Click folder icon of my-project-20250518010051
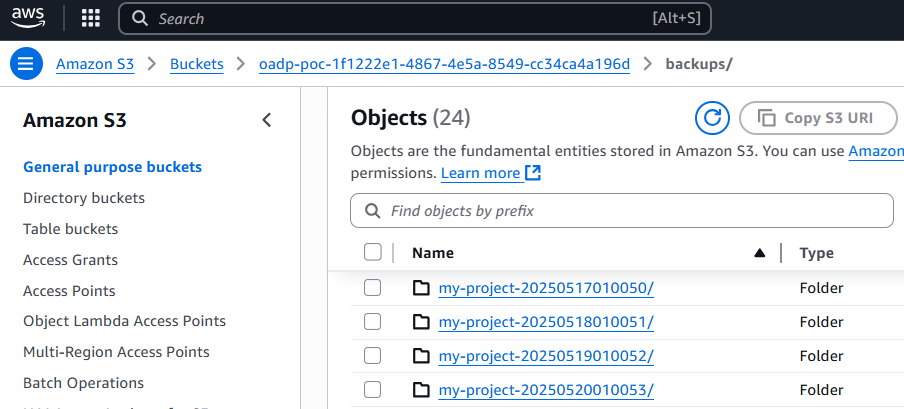Viewport: 904px width, 409px height. [421, 322]
